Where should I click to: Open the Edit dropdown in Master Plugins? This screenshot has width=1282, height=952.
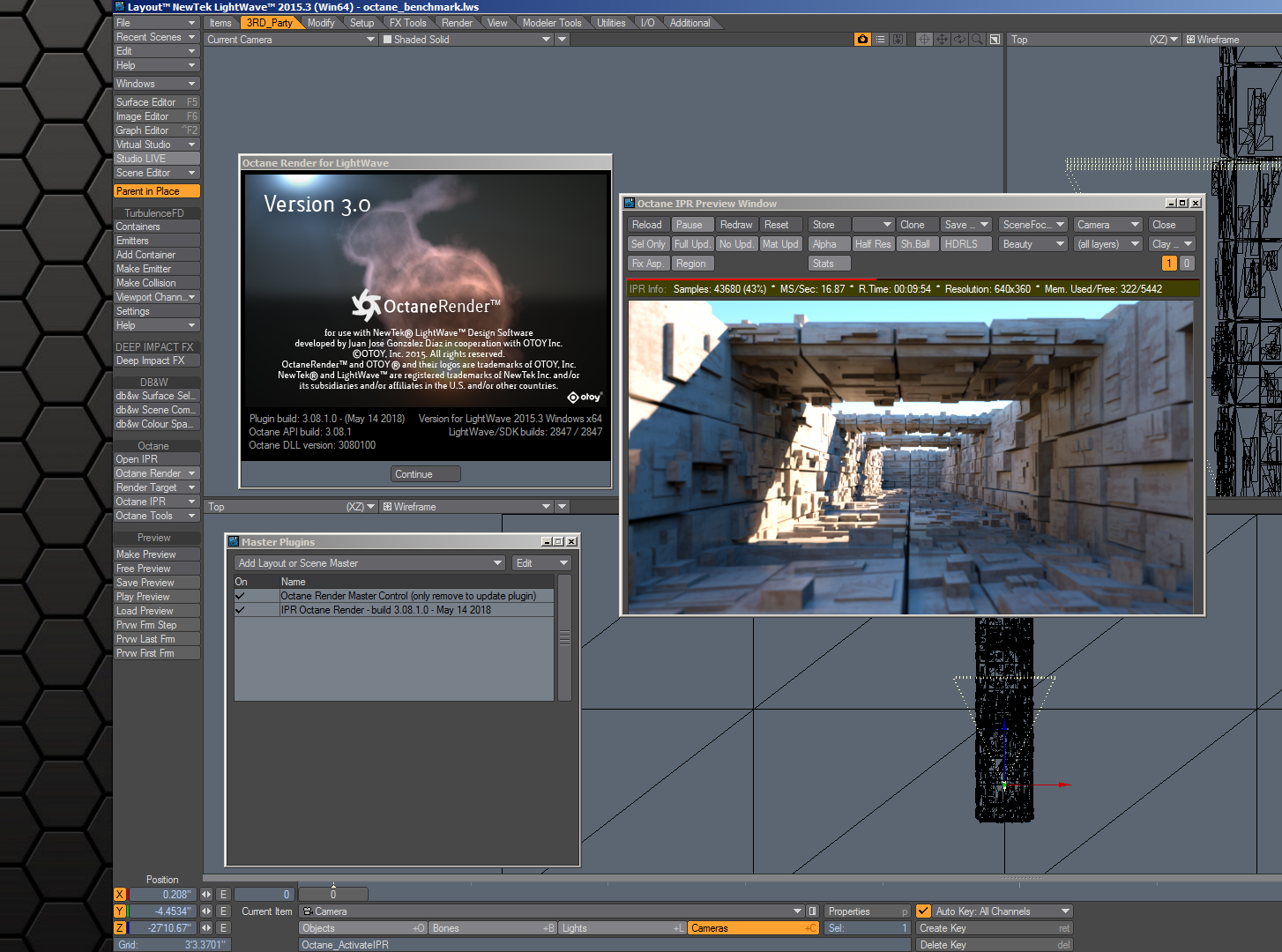pos(541,563)
